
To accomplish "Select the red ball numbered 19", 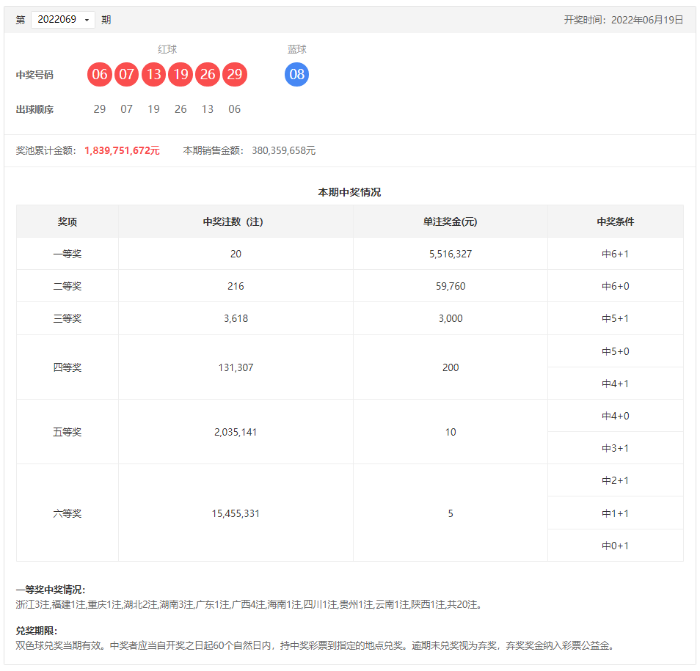I will [180, 75].
